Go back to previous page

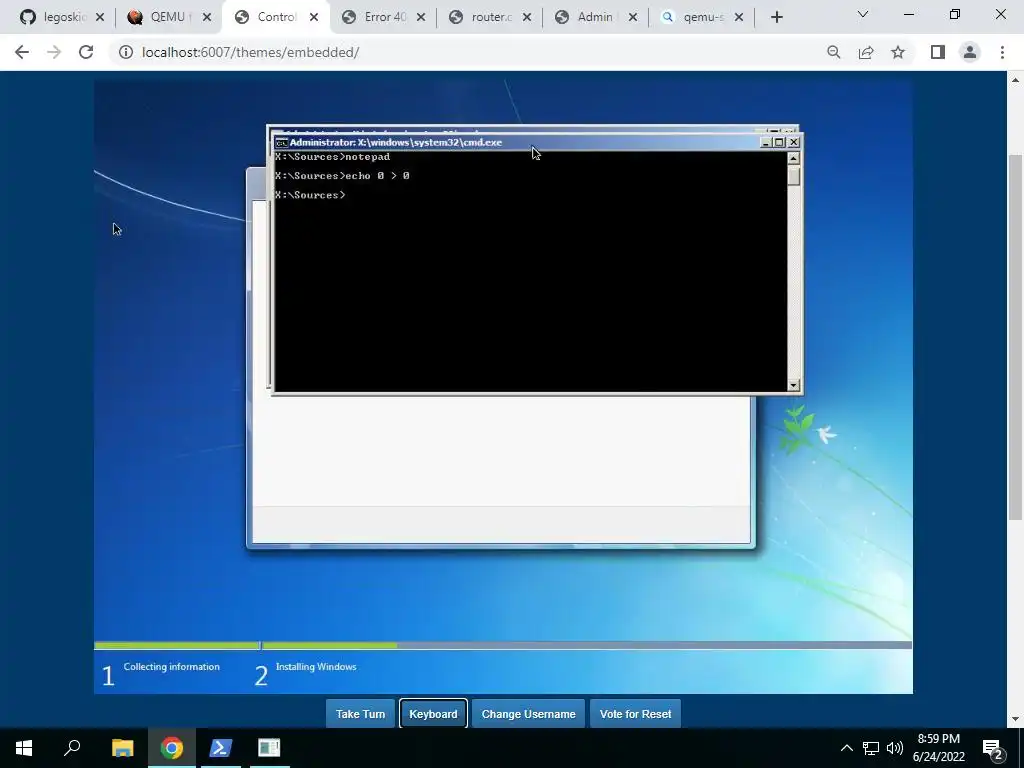[x=22, y=52]
